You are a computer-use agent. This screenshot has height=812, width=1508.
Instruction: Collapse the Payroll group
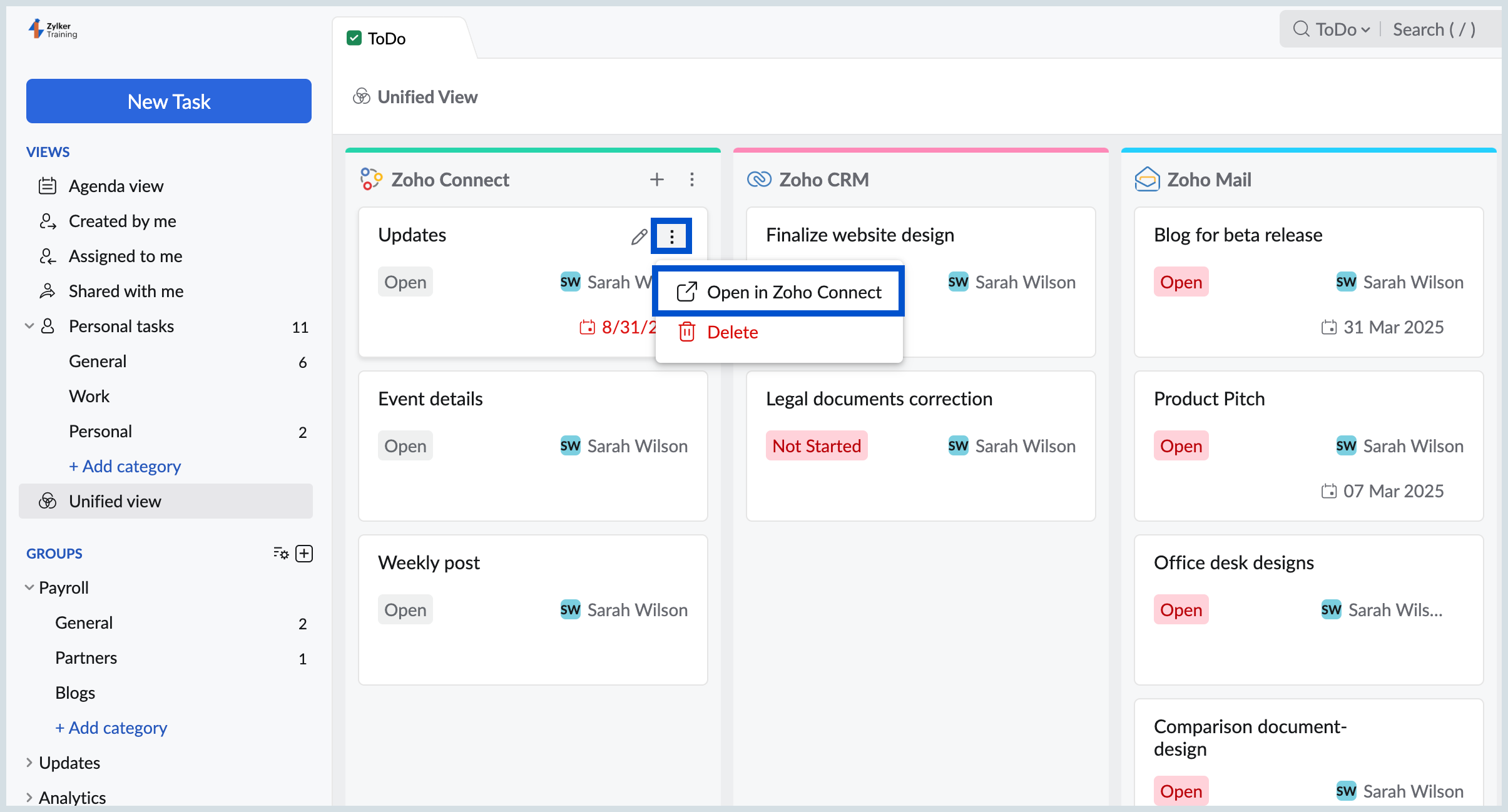tap(29, 587)
